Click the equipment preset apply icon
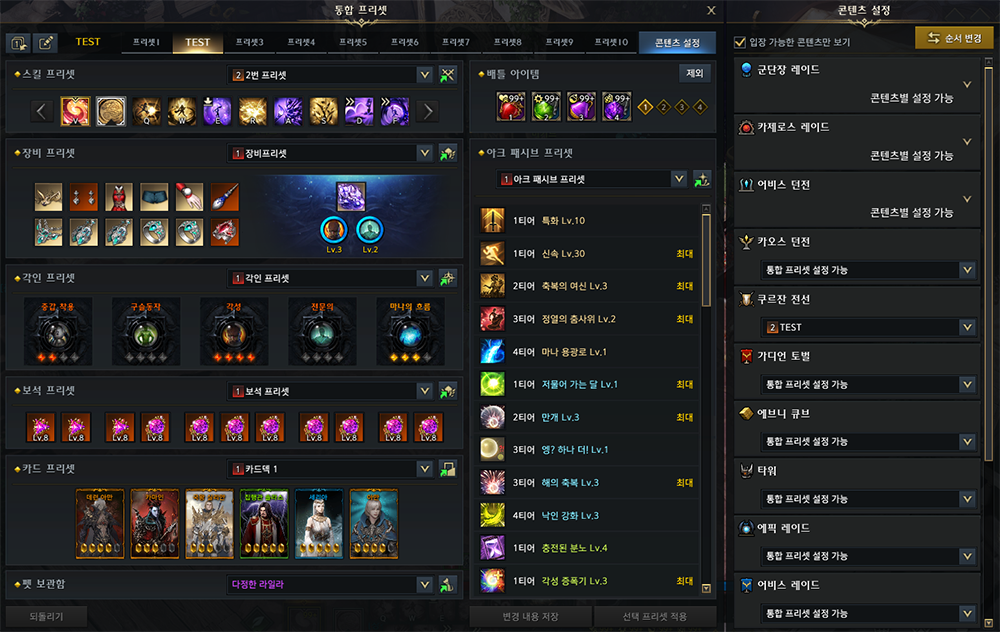Image resolution: width=1000 pixels, height=632 pixels. pos(448,153)
